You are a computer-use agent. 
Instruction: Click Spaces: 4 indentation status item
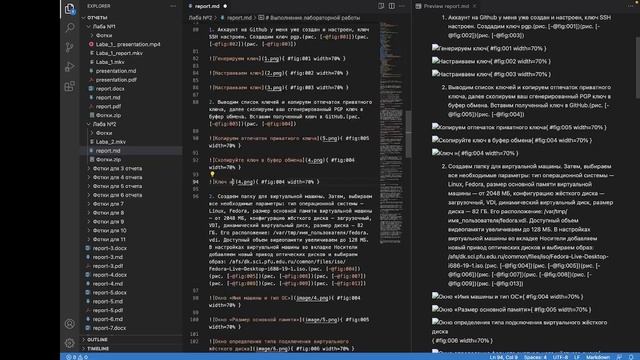click(x=535, y=357)
